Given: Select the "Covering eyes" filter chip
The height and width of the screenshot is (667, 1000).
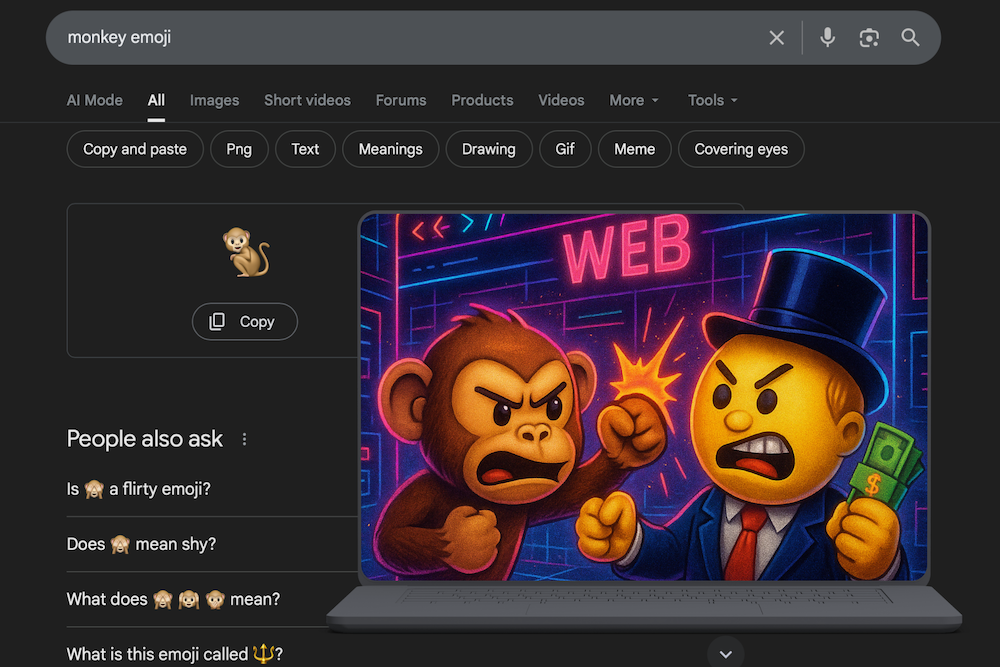Looking at the screenshot, I should click(x=741, y=149).
